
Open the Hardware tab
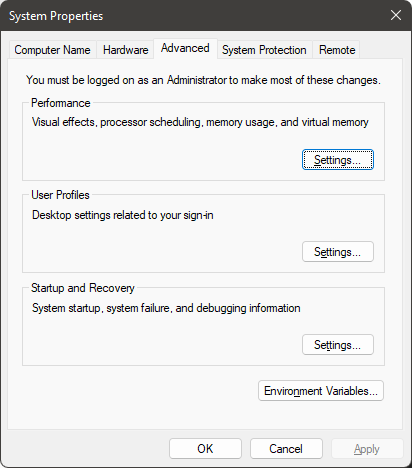(125, 50)
